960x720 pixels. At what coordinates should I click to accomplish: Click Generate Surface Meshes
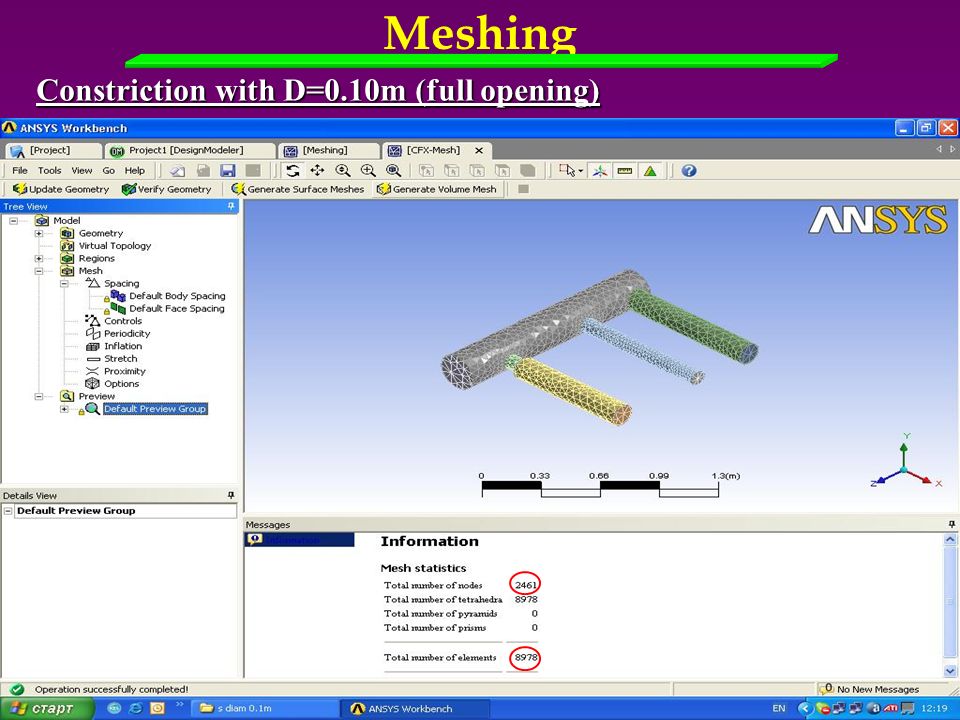[298, 189]
